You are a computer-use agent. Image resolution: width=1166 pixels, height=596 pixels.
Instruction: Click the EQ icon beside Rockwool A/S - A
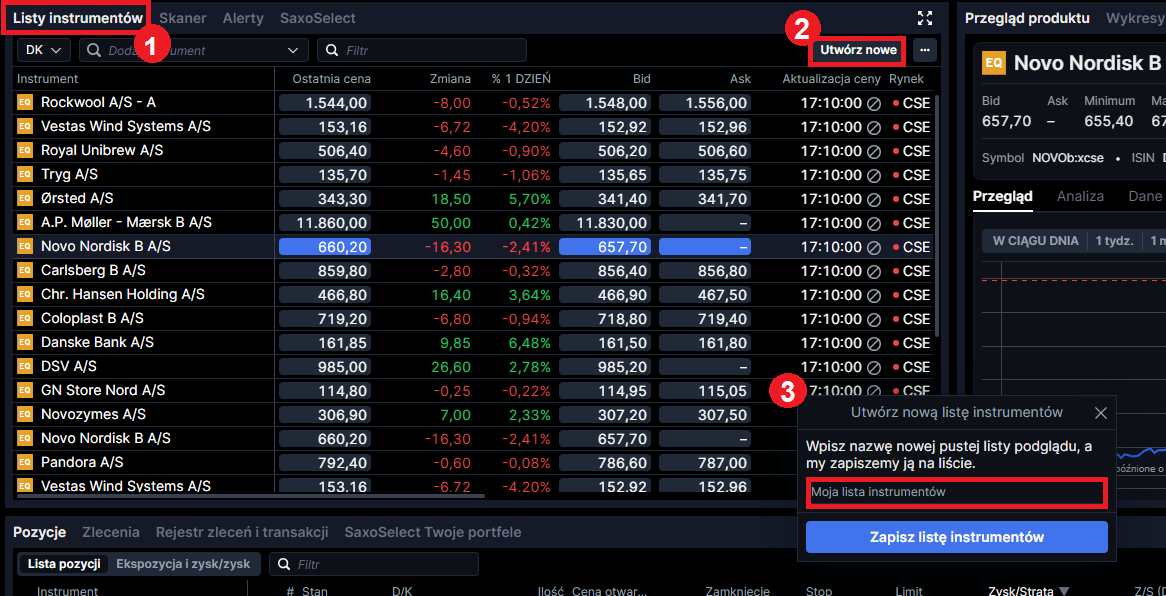click(25, 102)
